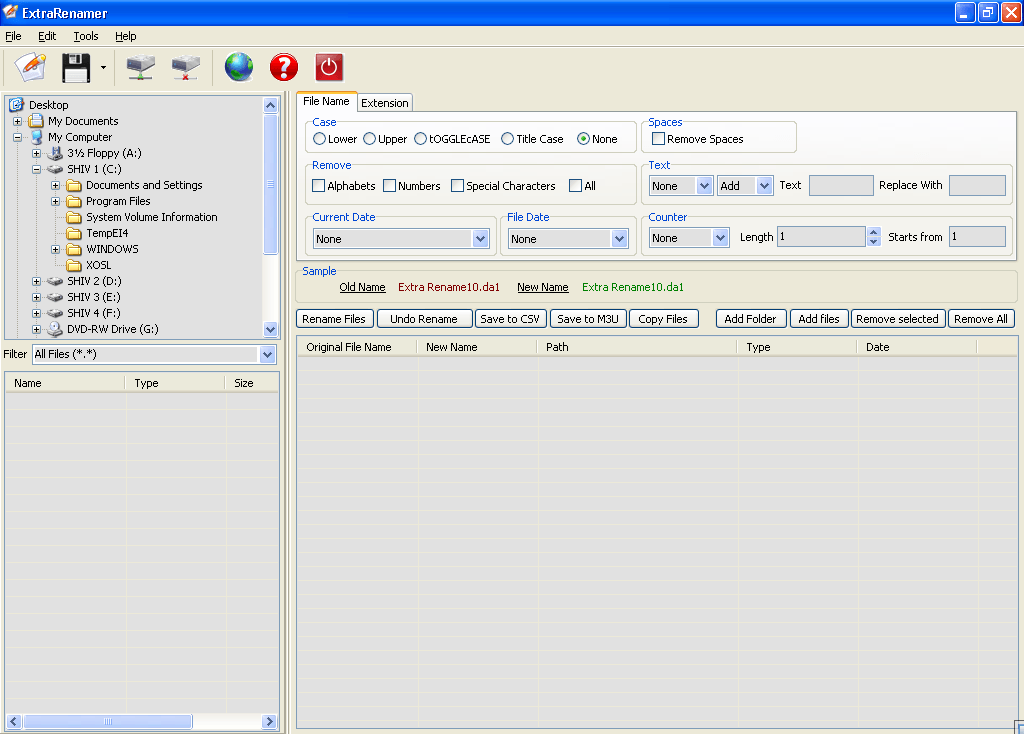Check the Special Characters checkbox
The height and width of the screenshot is (734, 1024).
click(x=457, y=185)
